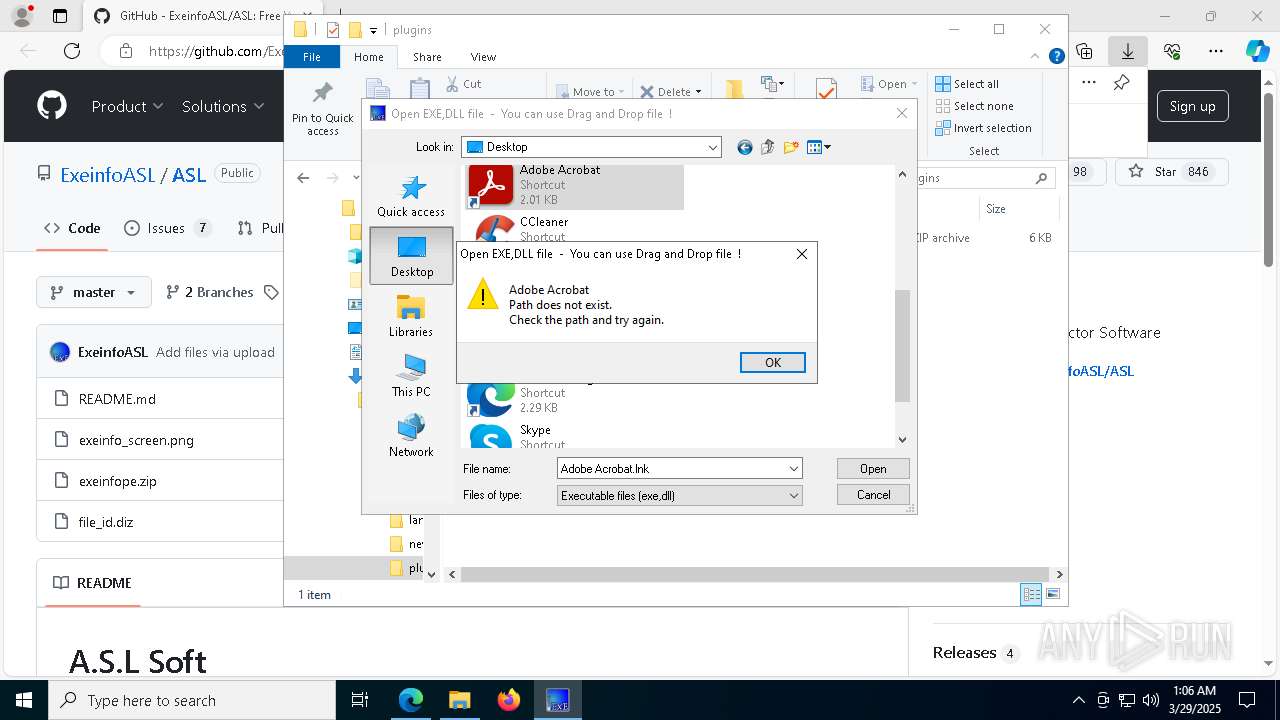Click the Sign up button on GitHub
1280x720 pixels.
point(1192,106)
